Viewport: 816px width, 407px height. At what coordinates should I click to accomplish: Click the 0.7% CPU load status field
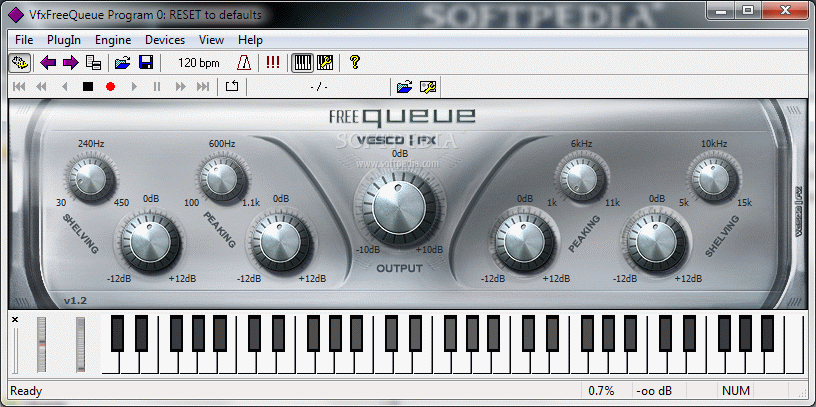pyautogui.click(x=602, y=390)
